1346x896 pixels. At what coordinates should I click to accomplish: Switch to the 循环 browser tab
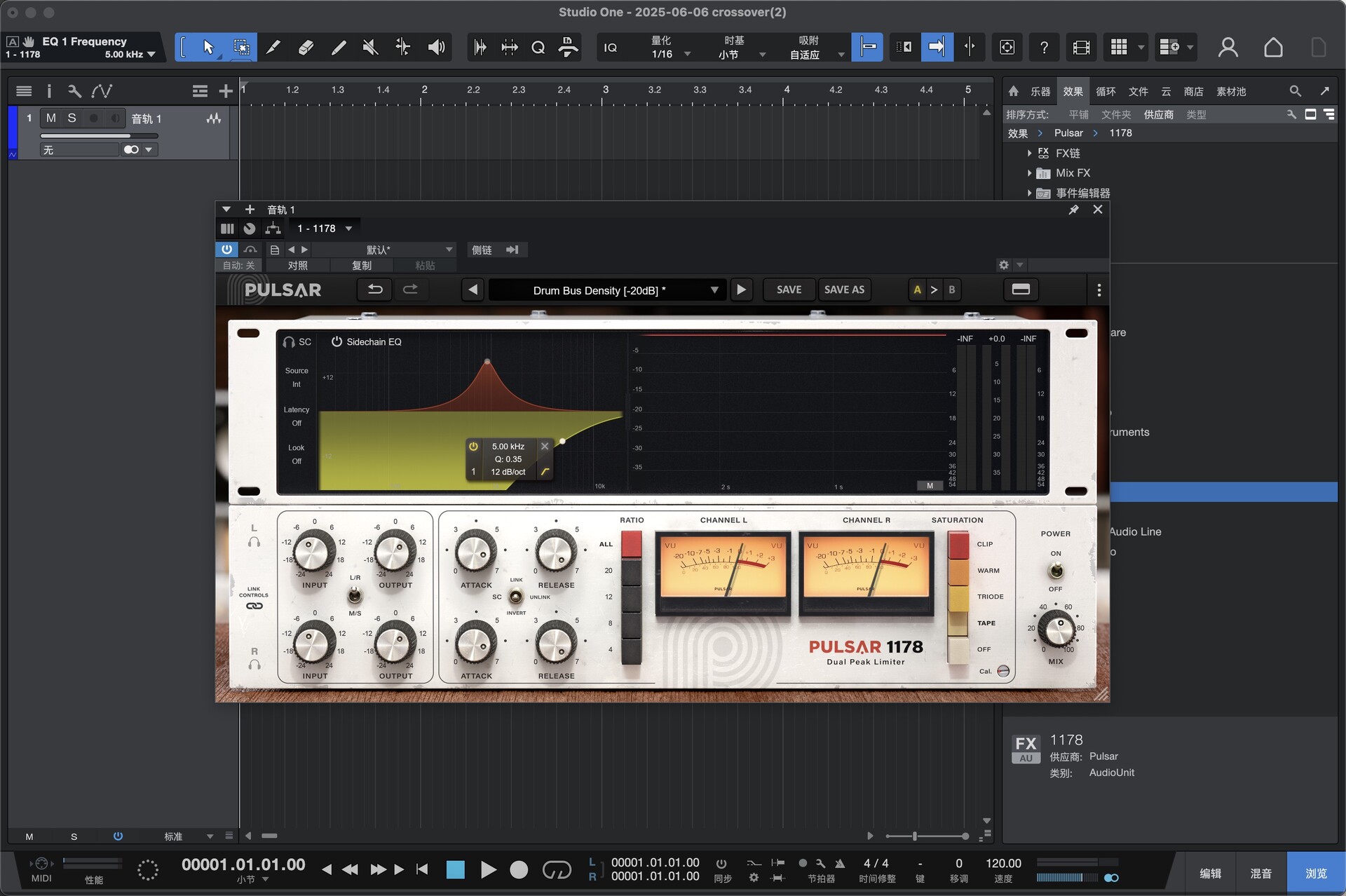[x=1106, y=91]
